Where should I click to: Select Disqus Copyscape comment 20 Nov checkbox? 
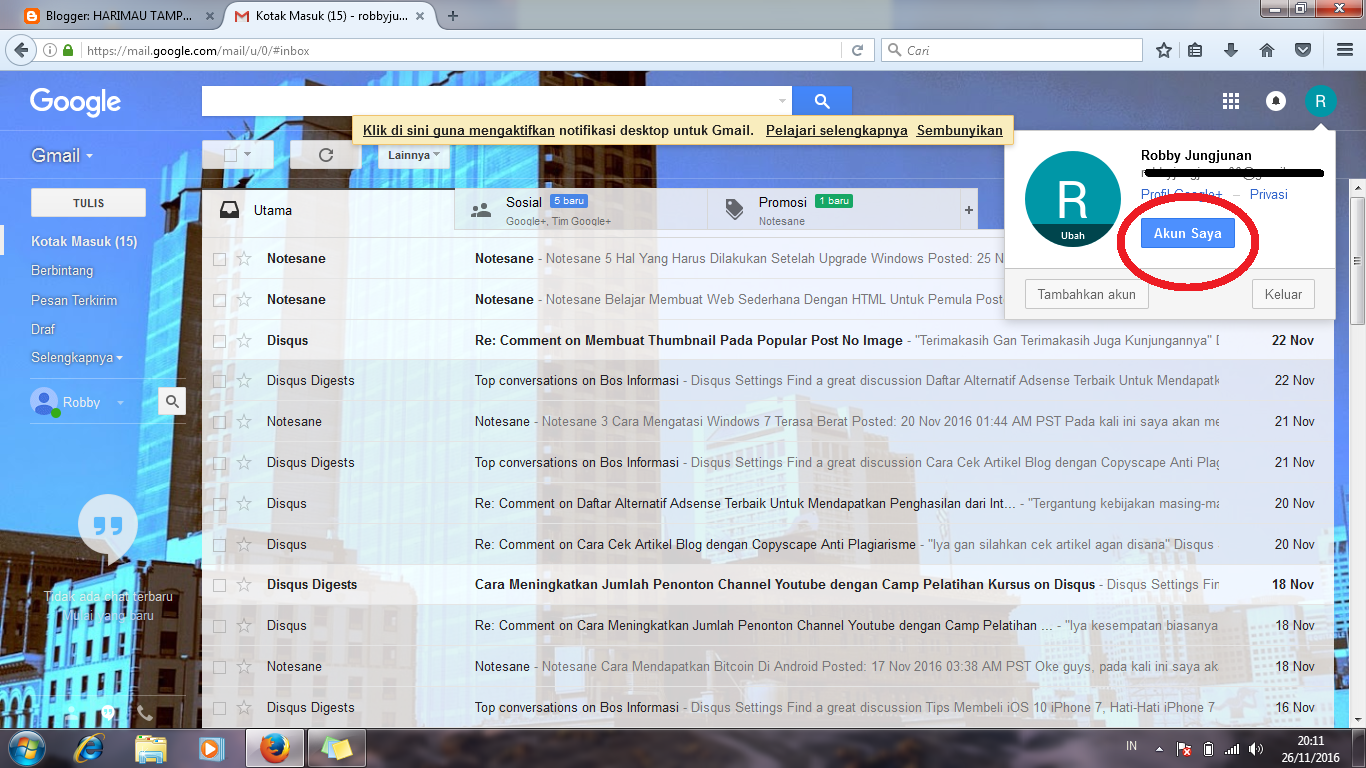(219, 545)
